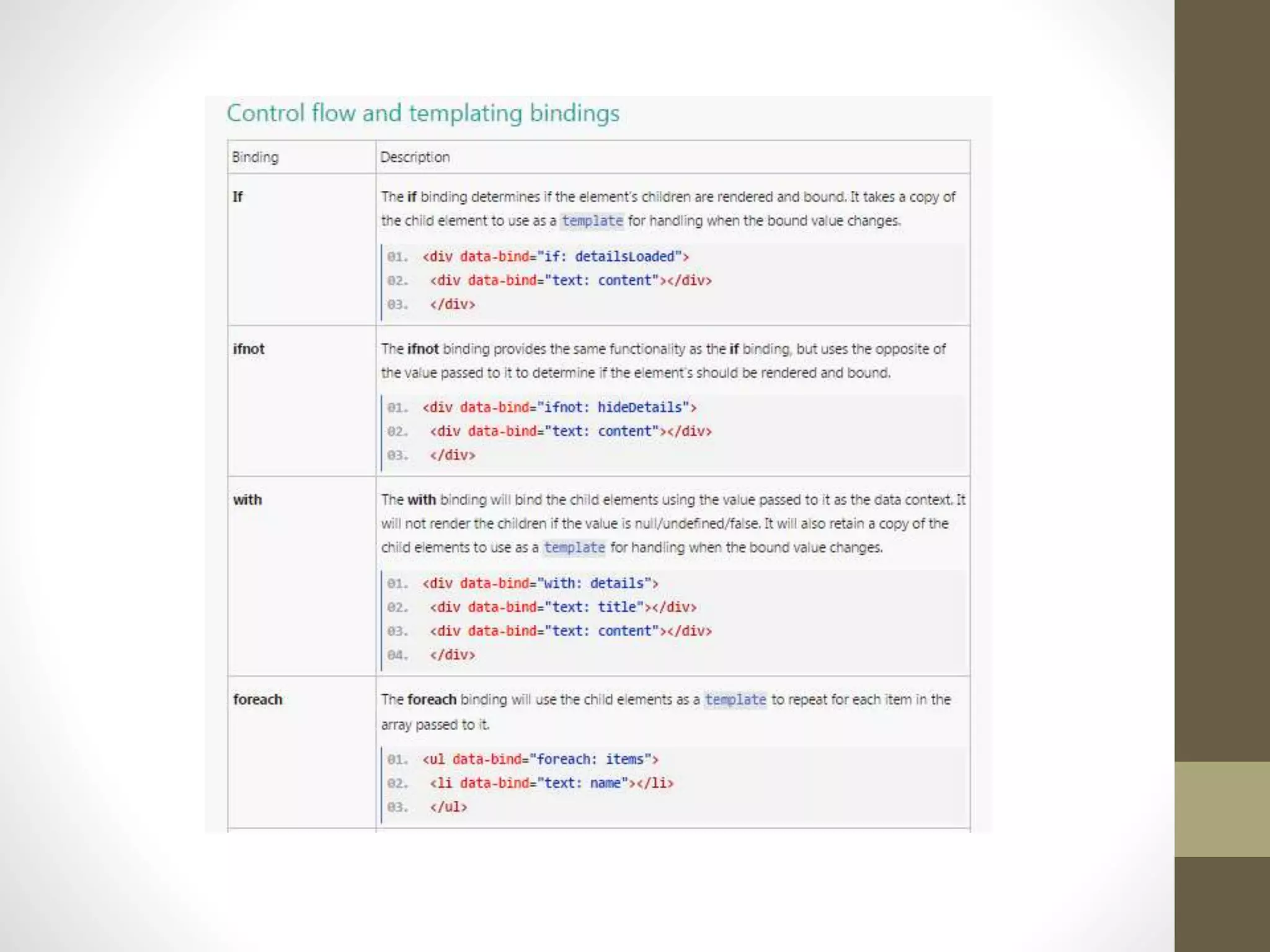Click the If binding name cell
The width and height of the screenshot is (1270, 952).
(x=238, y=197)
